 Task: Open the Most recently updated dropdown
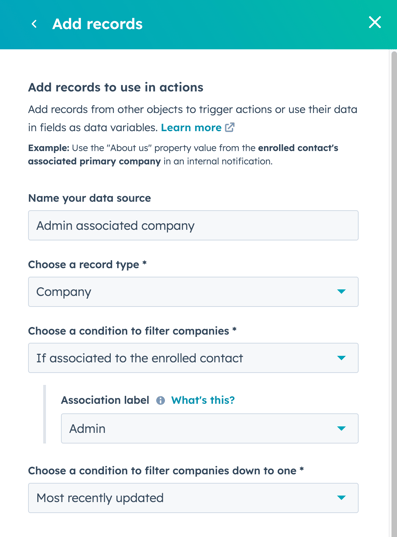[x=193, y=498]
